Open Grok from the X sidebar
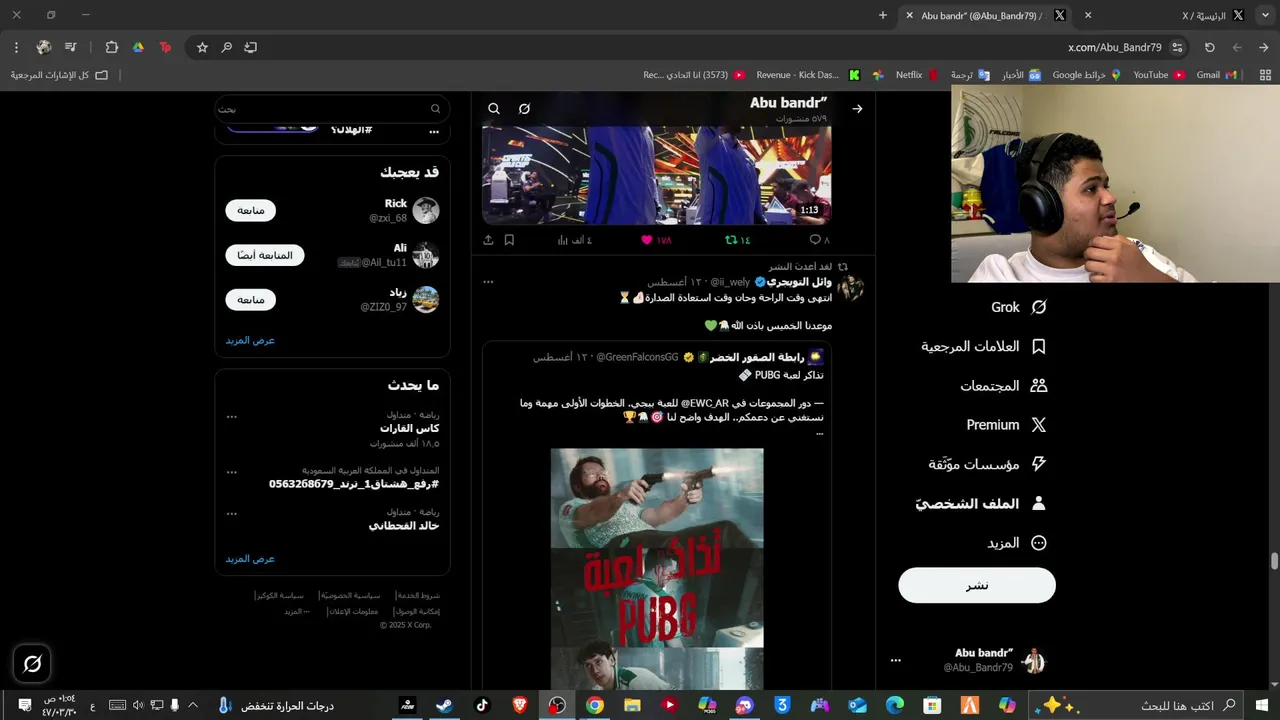The height and width of the screenshot is (720, 1280). pos(1018,307)
